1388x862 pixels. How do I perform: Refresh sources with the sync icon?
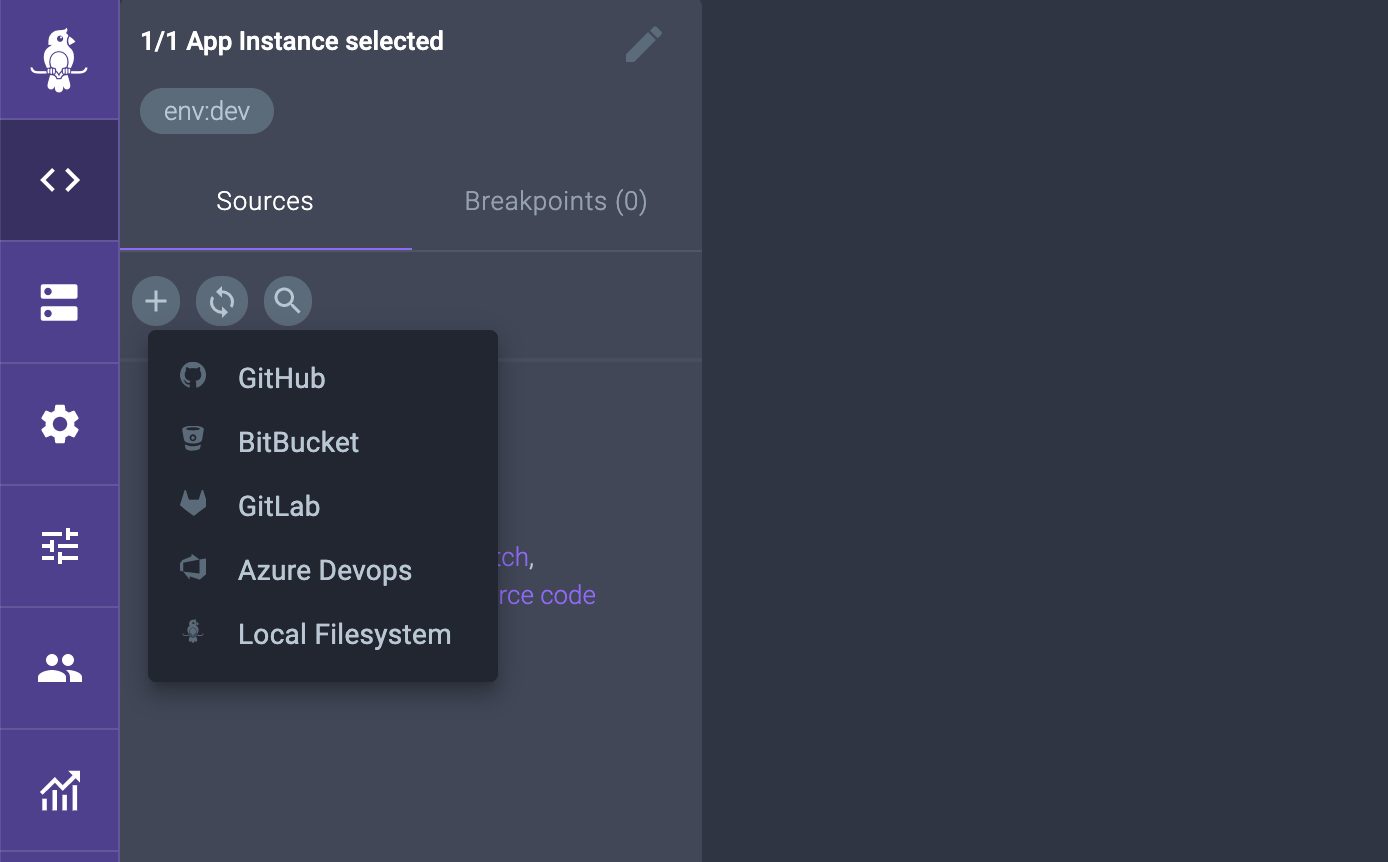222,301
